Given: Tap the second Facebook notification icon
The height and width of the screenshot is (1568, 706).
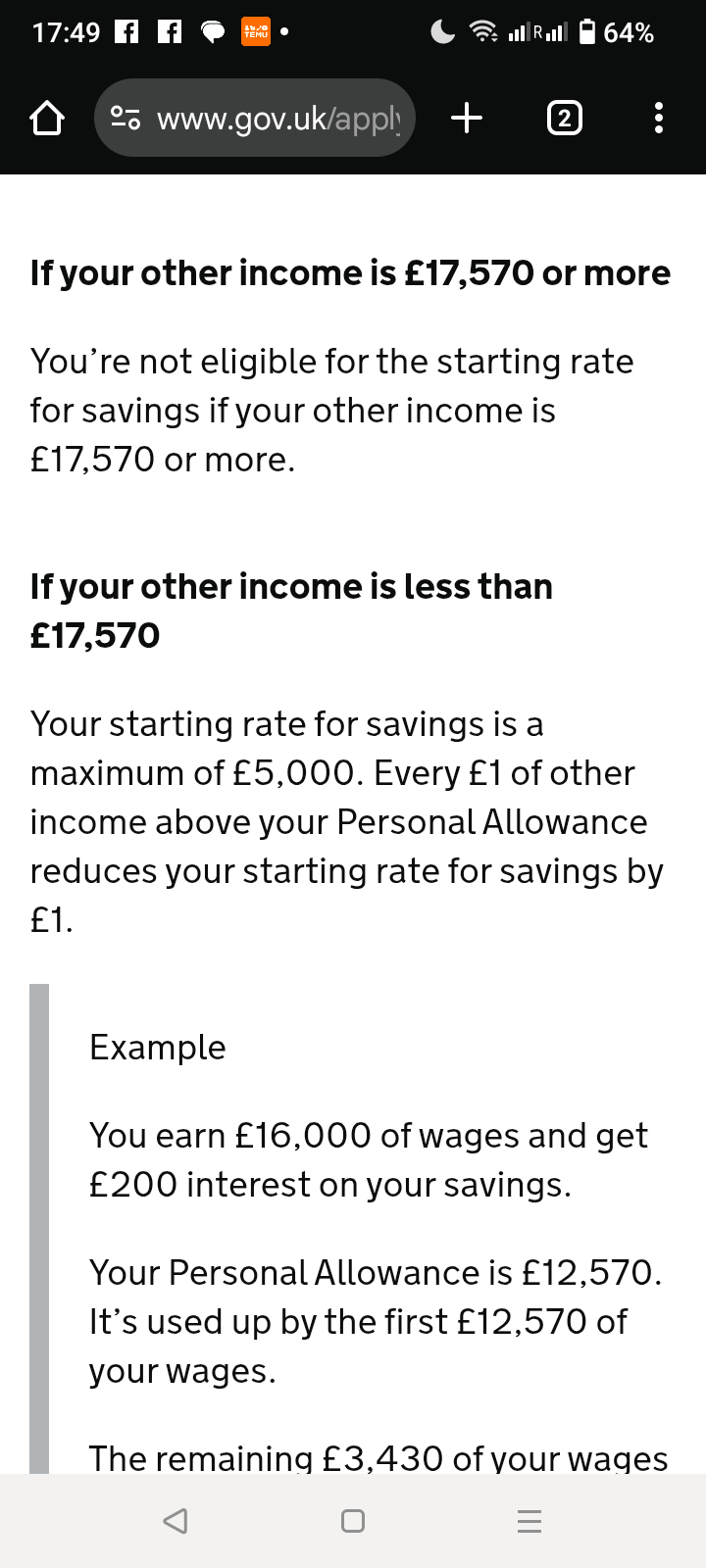Looking at the screenshot, I should pyautogui.click(x=170, y=32).
